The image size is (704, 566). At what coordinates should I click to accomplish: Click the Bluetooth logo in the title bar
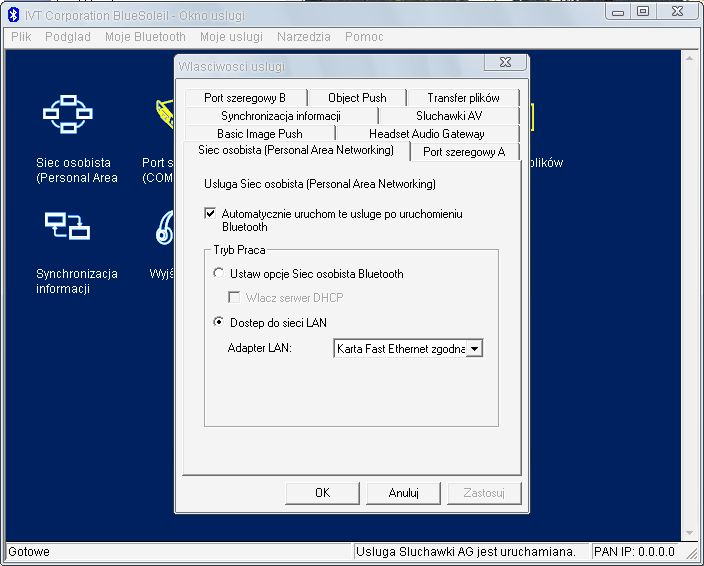pos(13,14)
